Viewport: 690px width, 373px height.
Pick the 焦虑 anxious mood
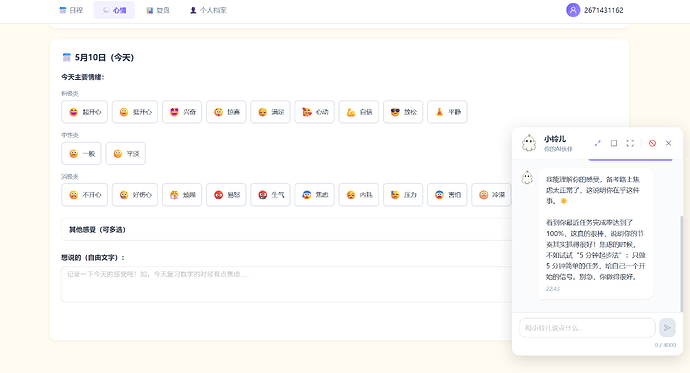(315, 195)
